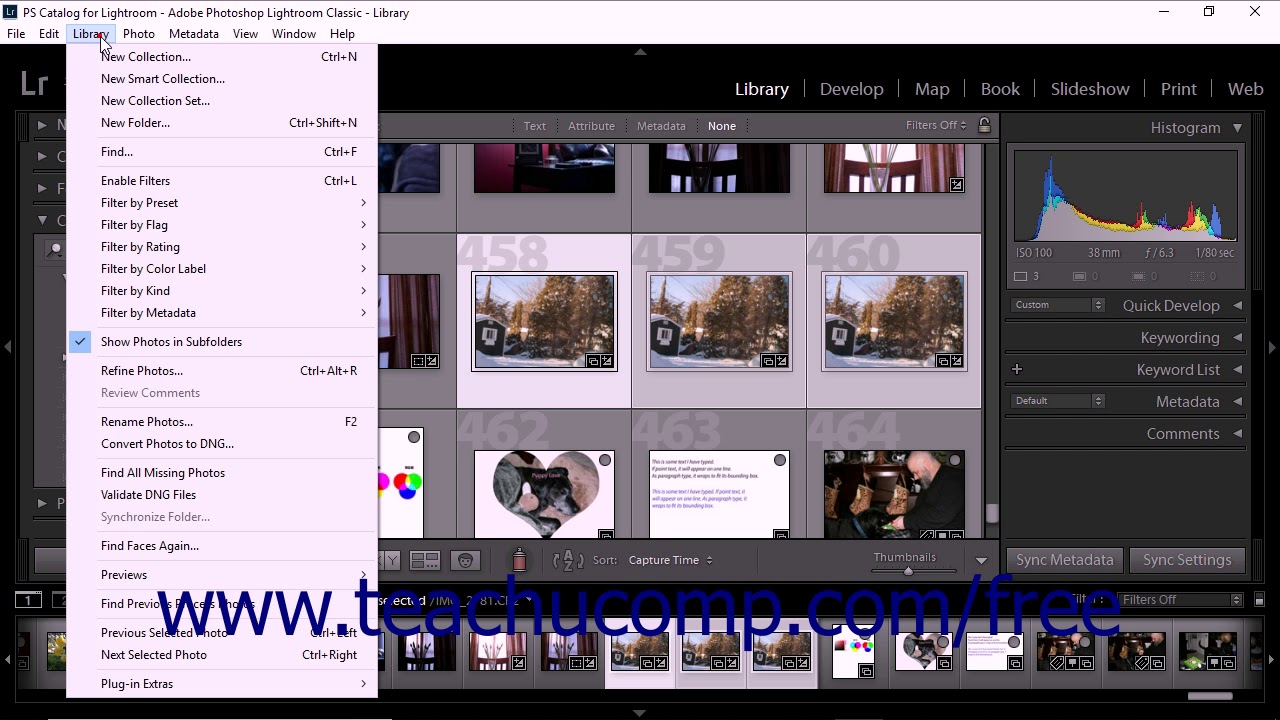The height and width of the screenshot is (720, 1280).
Task: Switch to Develop module
Action: coord(851,89)
